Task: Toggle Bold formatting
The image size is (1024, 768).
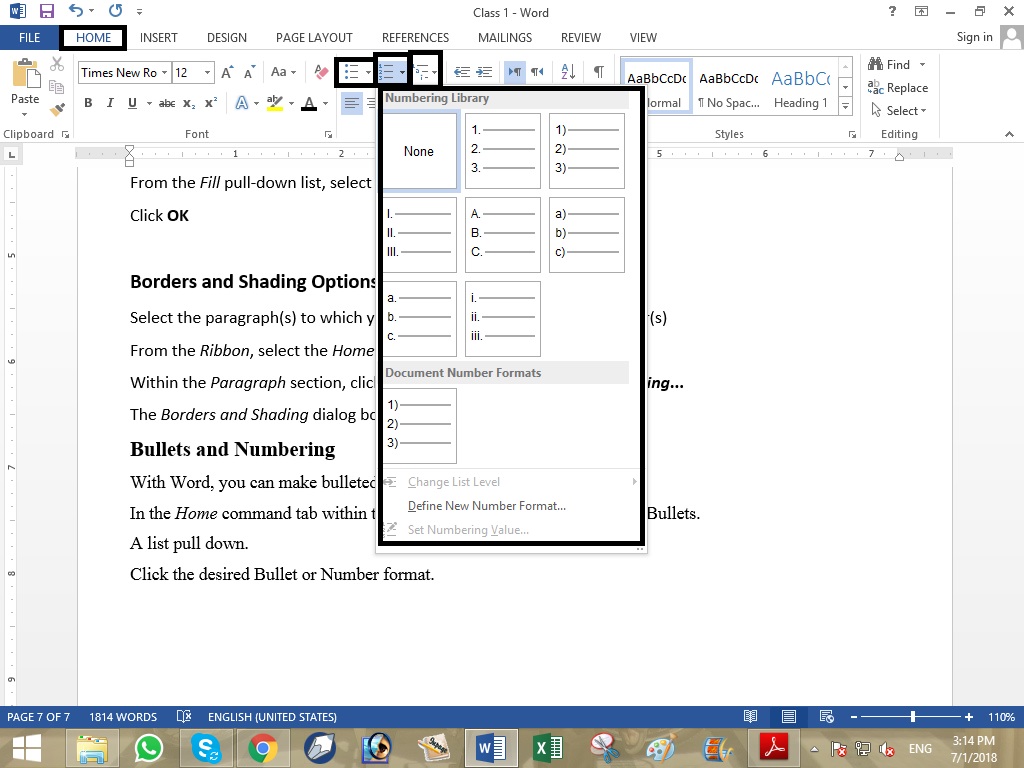Action: (88, 103)
